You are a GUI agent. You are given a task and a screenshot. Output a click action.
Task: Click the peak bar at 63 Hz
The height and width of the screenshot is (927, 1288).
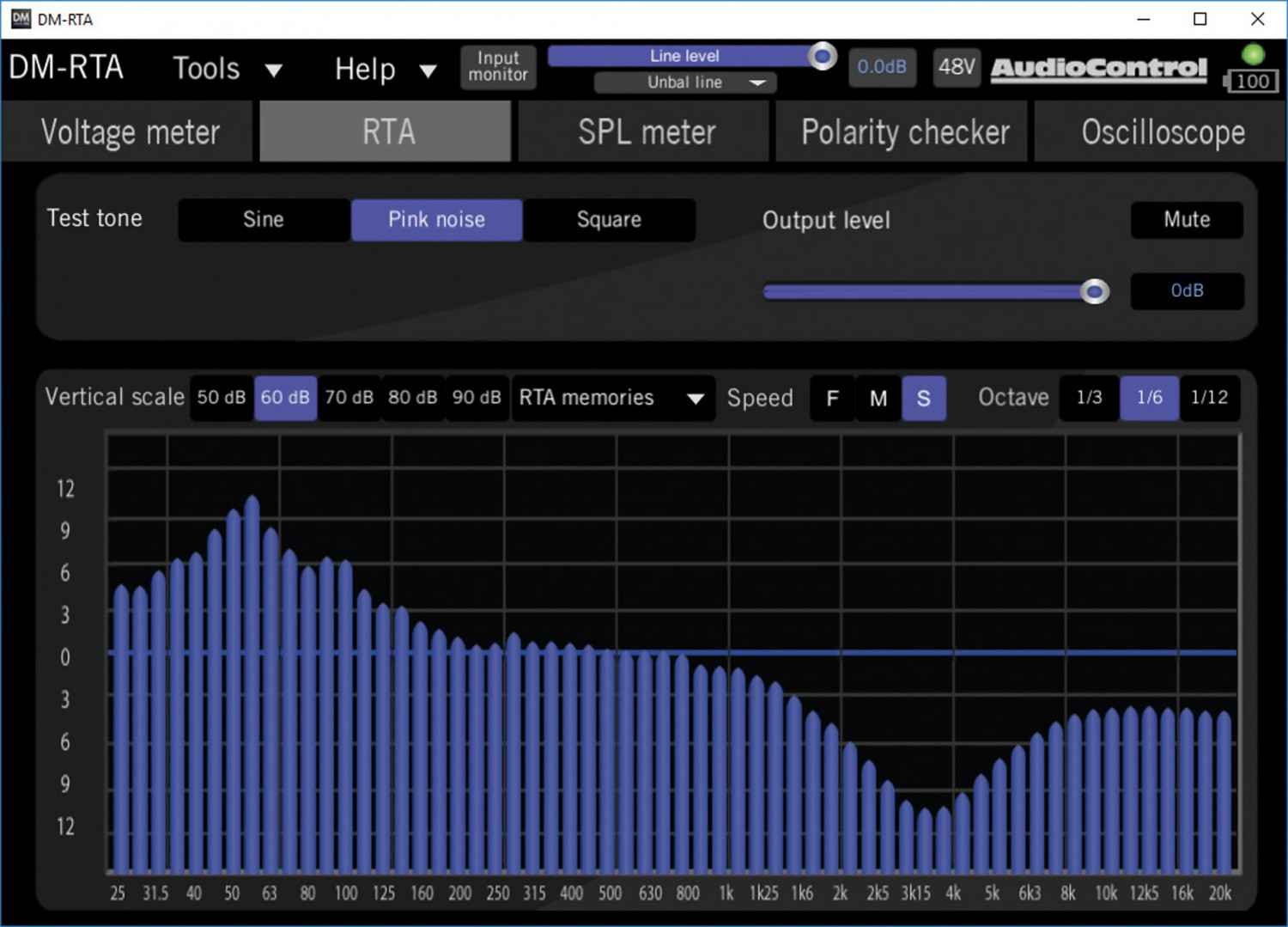tap(252, 683)
